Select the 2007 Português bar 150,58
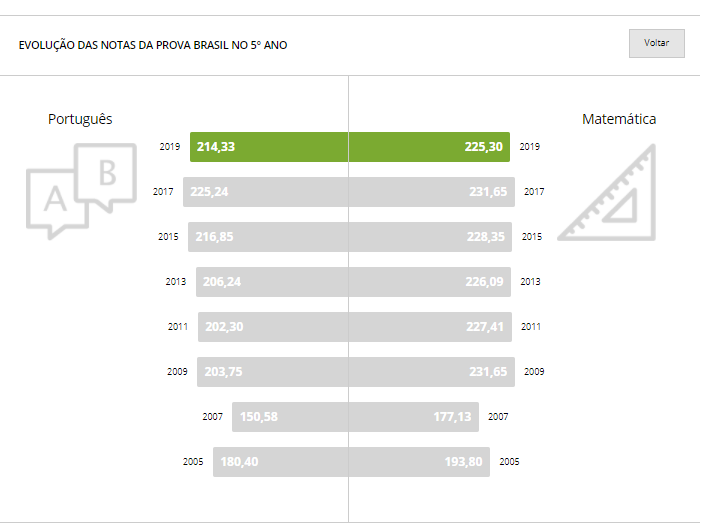Image resolution: width=712 pixels, height=532 pixels. click(290, 417)
